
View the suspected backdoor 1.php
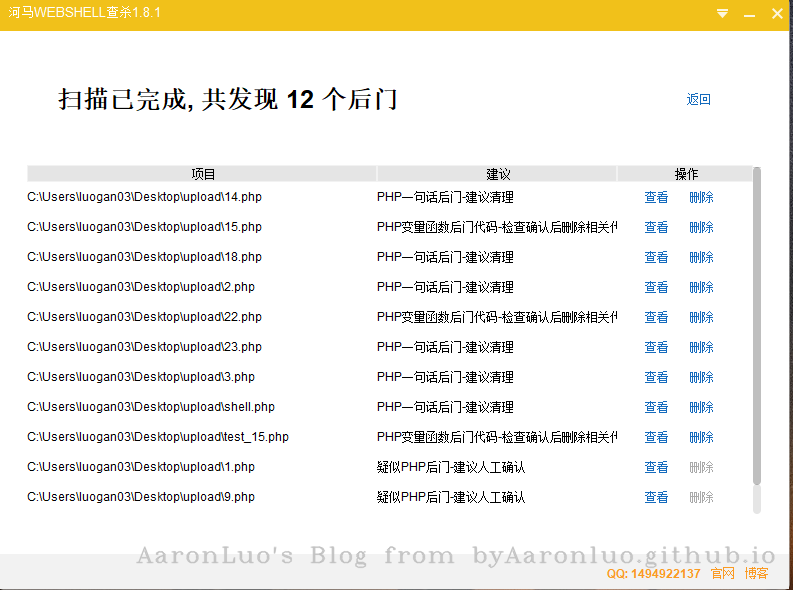pyautogui.click(x=656, y=467)
